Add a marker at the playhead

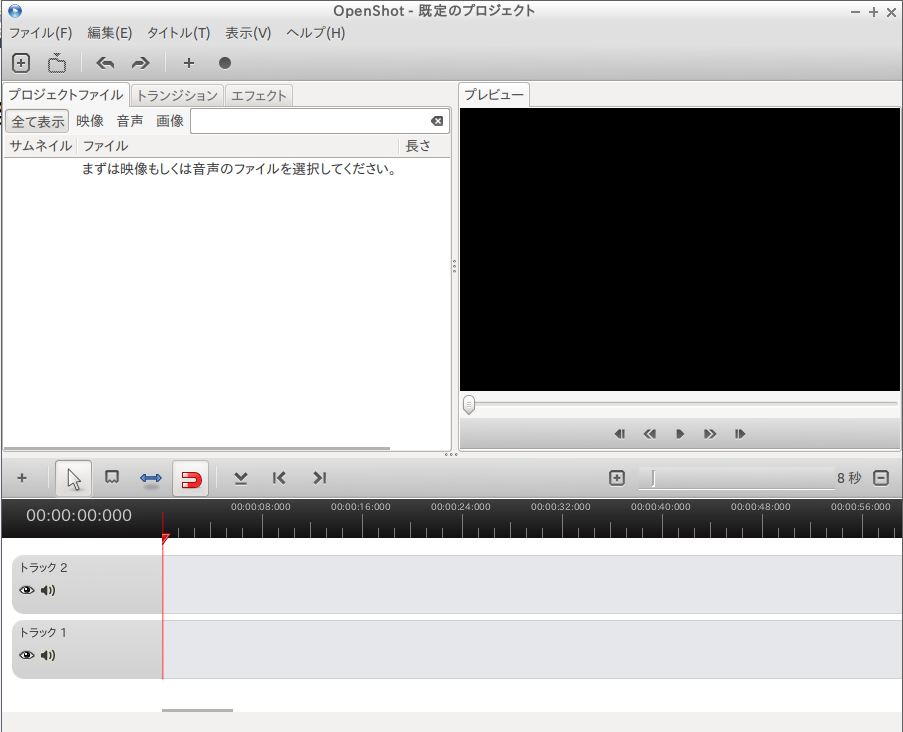[241, 478]
